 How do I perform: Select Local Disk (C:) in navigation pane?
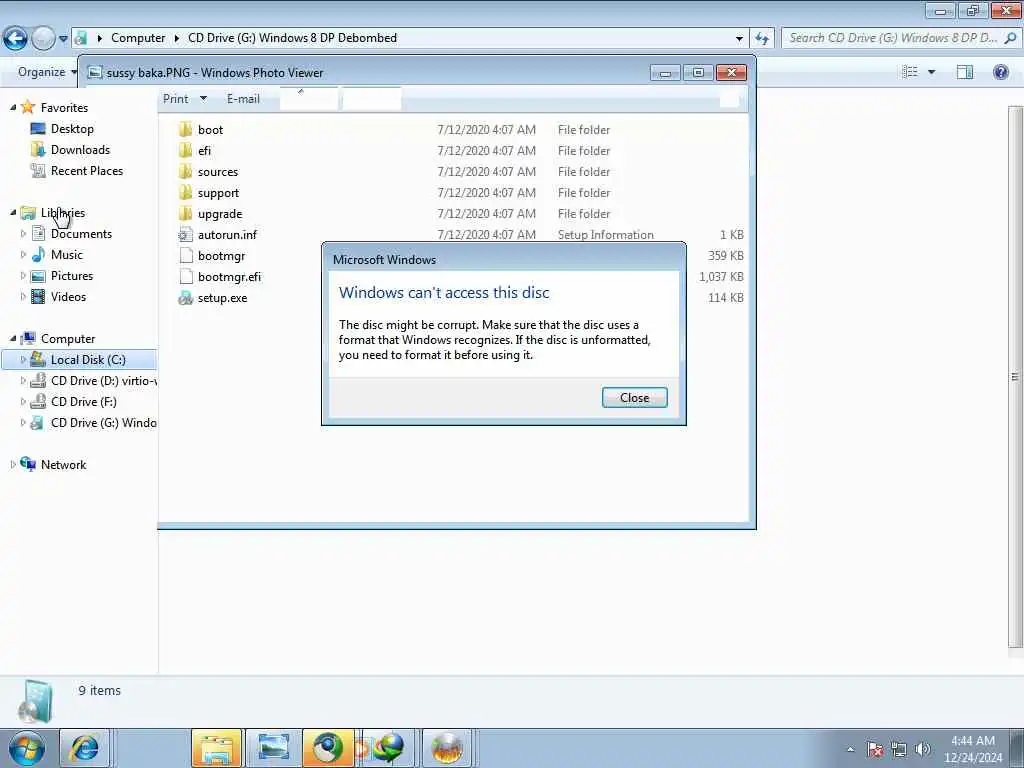click(88, 359)
